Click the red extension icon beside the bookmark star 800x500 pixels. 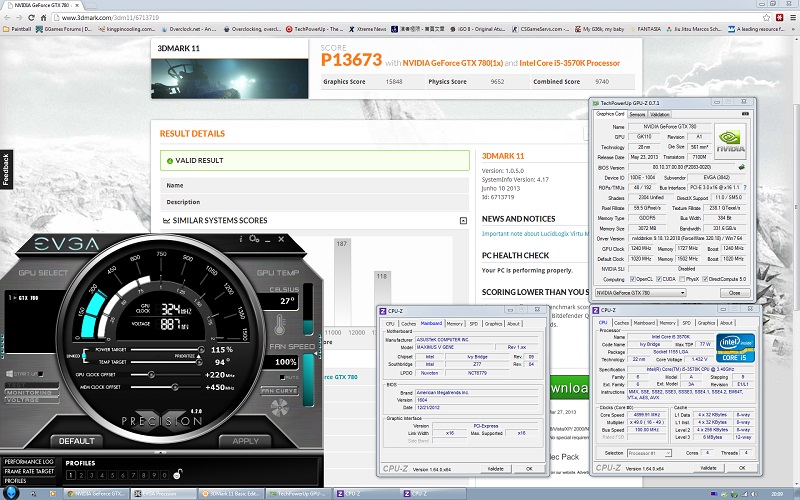point(780,17)
